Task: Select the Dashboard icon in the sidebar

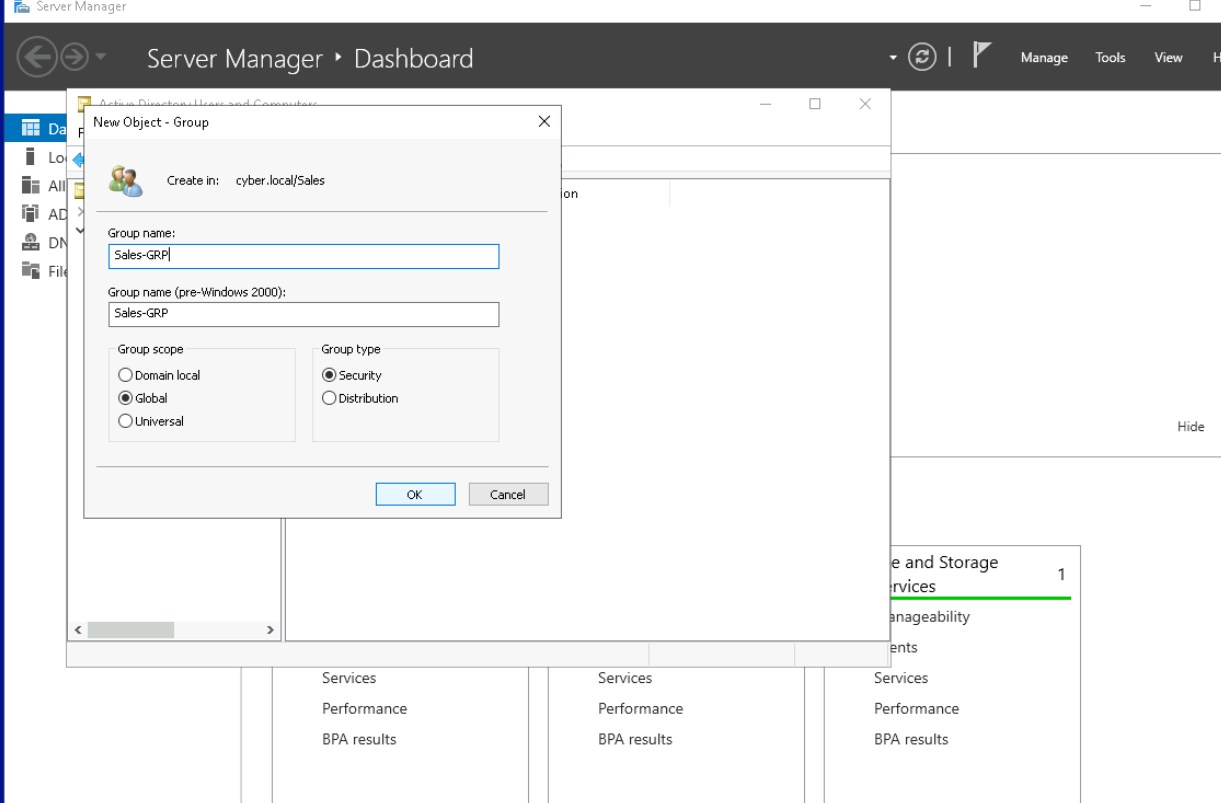Action: coord(31,128)
